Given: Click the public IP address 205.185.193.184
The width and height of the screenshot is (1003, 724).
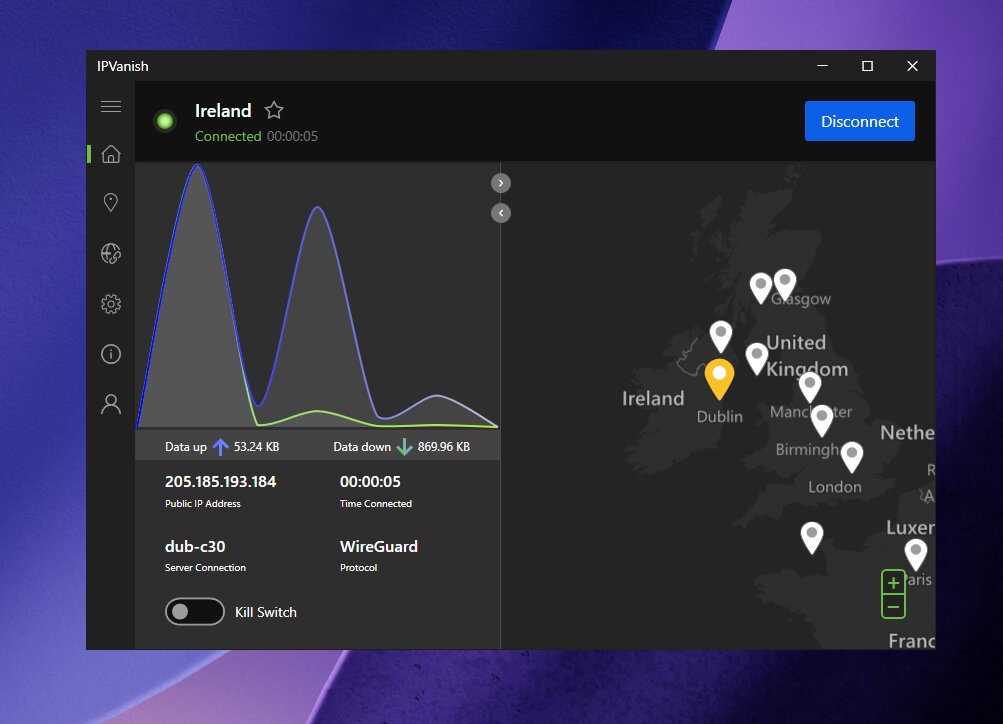Looking at the screenshot, I should tap(221, 482).
